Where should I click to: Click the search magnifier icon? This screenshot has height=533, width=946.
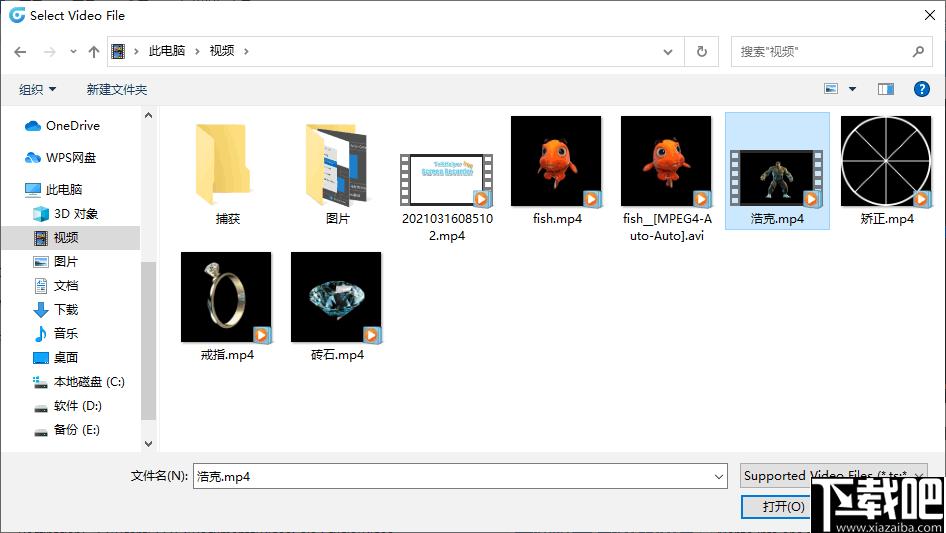[x=918, y=52]
